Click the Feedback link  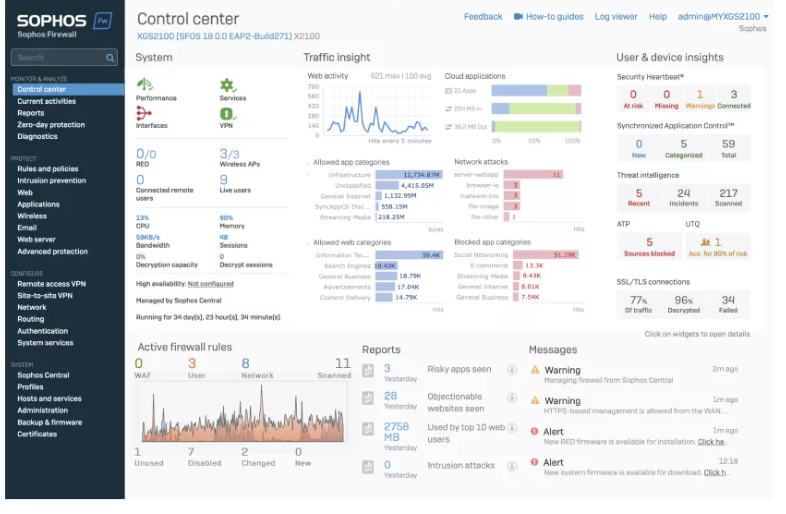click(483, 17)
